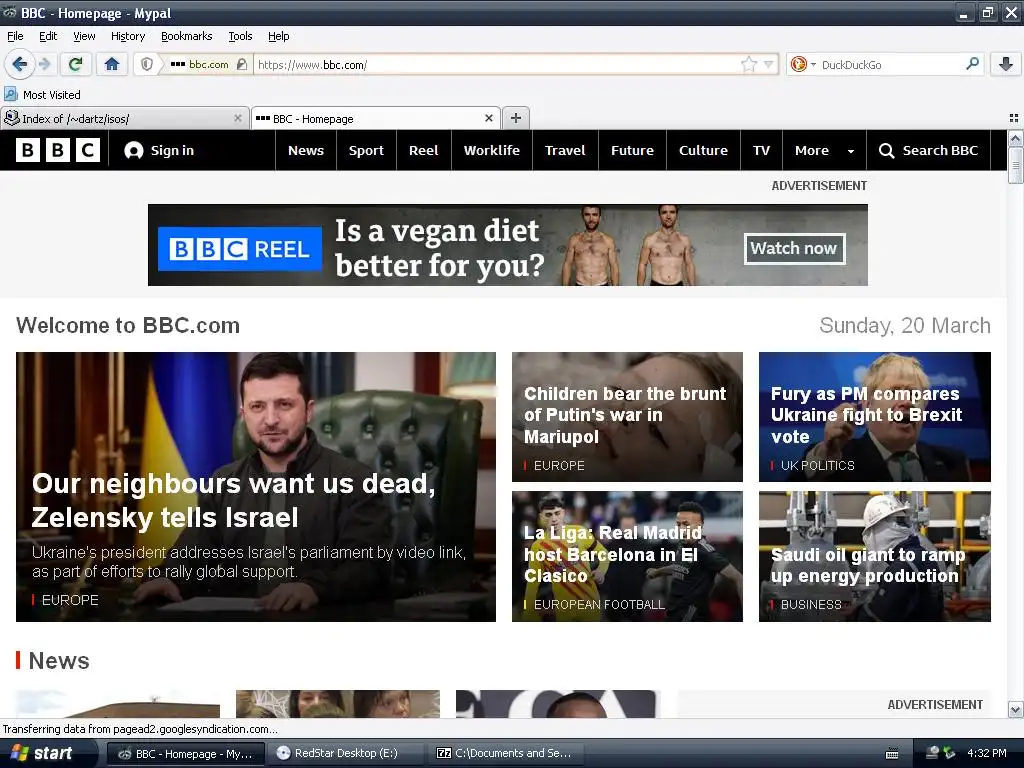Open the Culture nav link
This screenshot has width=1024, height=768.
703,150
